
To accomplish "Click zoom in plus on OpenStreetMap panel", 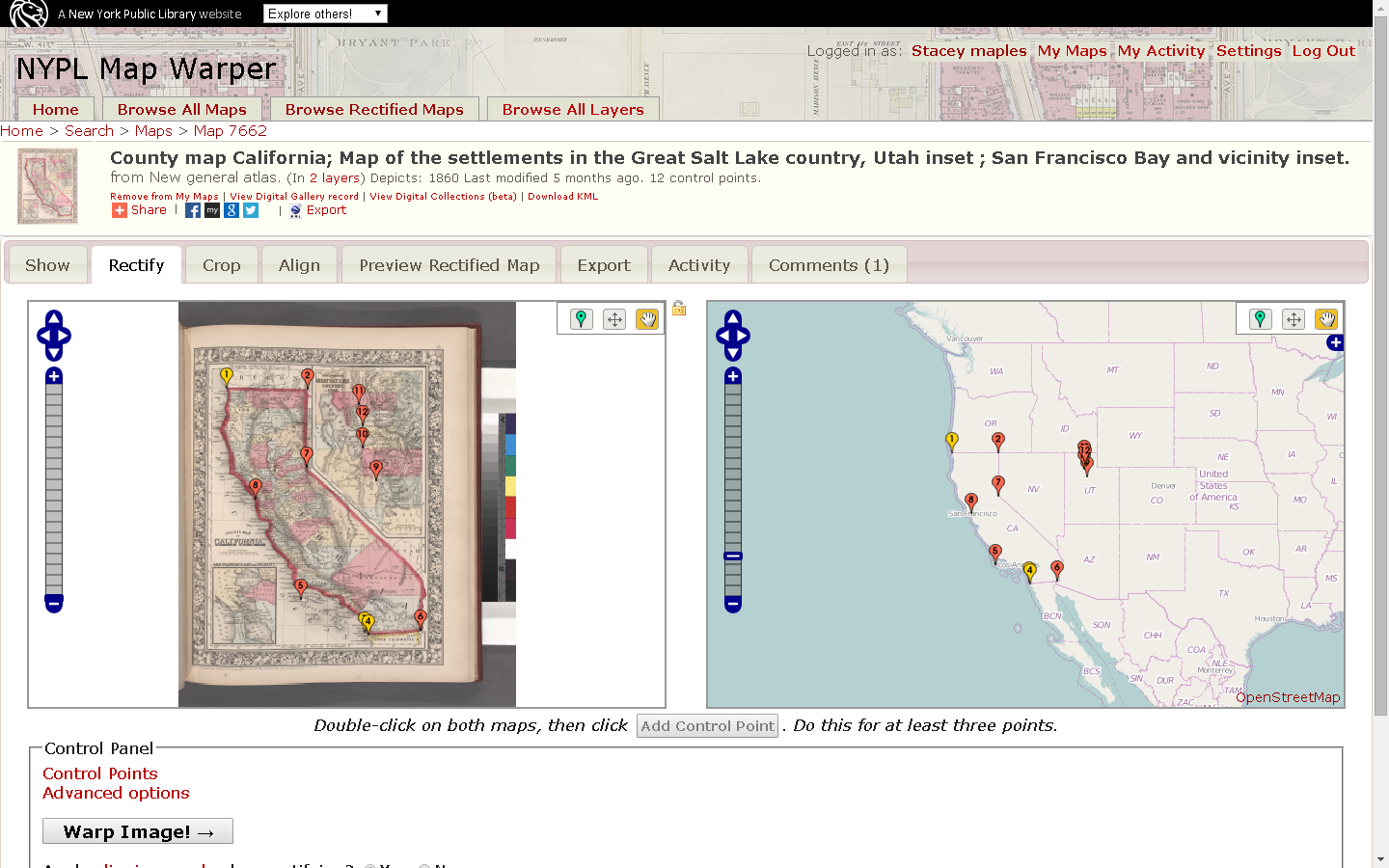I will (733, 376).
